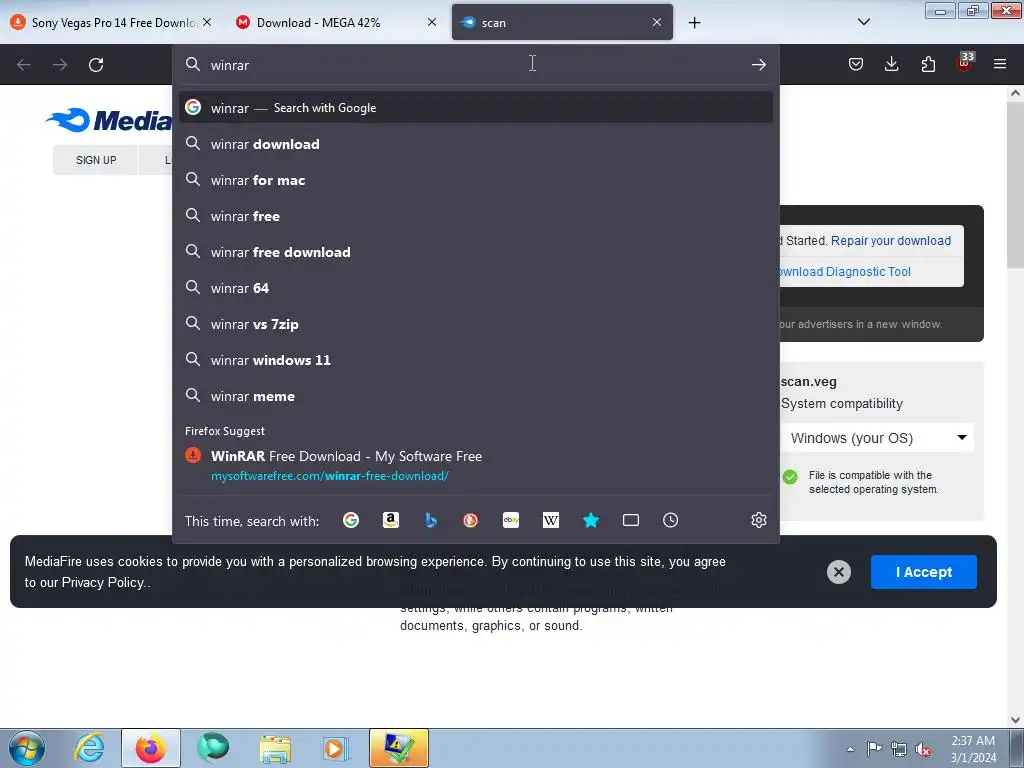1024x768 pixels.
Task: Open the Firefox hamburger menu
Action: 1000,64
